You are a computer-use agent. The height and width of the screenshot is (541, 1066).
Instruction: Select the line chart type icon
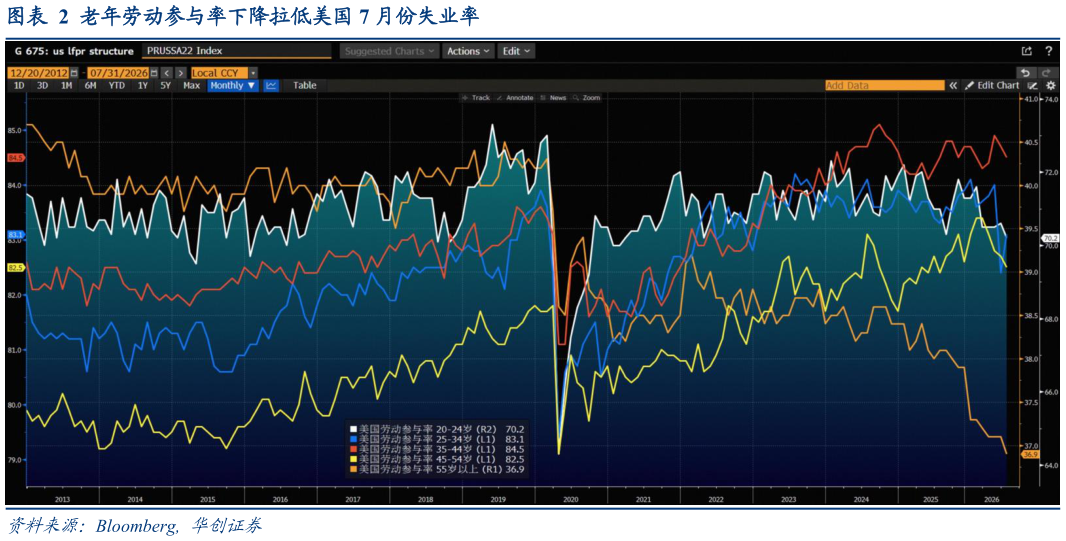pyautogui.click(x=271, y=86)
